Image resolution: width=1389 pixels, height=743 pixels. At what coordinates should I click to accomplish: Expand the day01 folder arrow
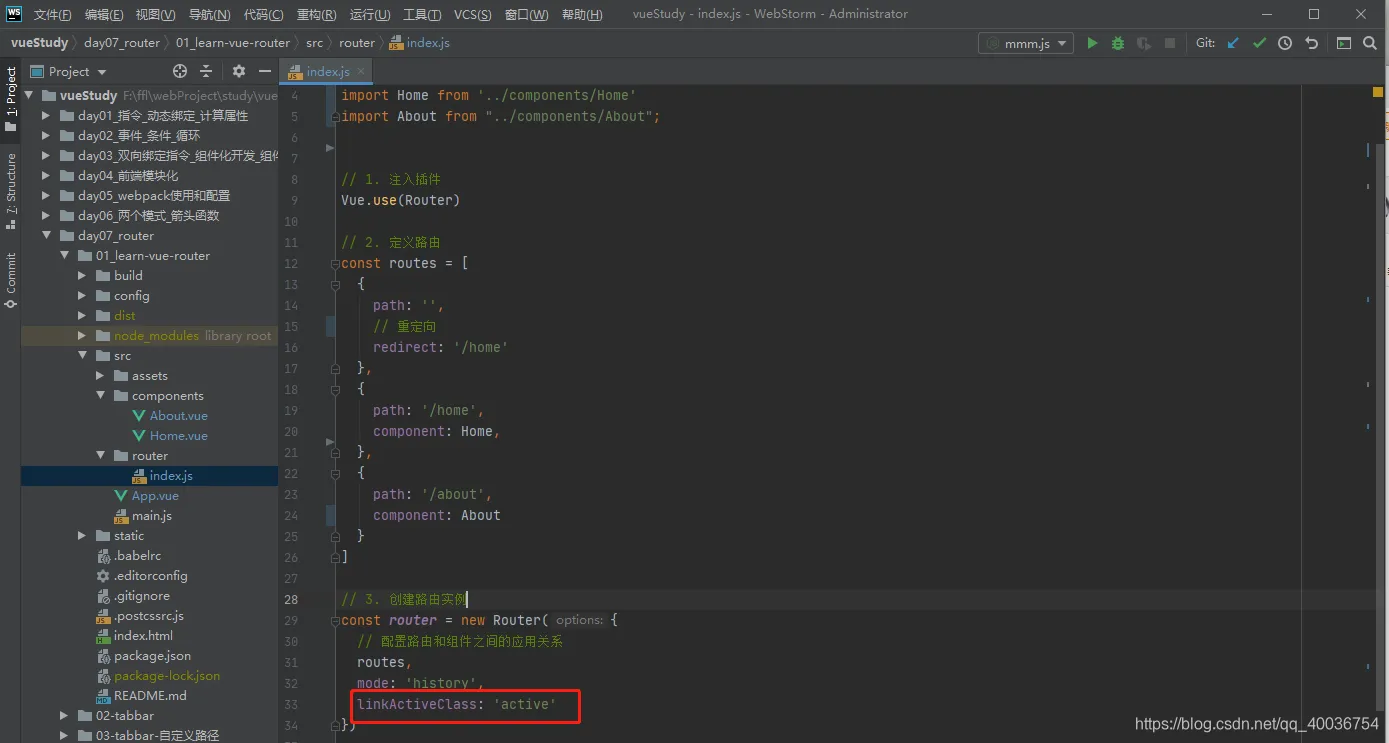pyautogui.click(x=46, y=116)
